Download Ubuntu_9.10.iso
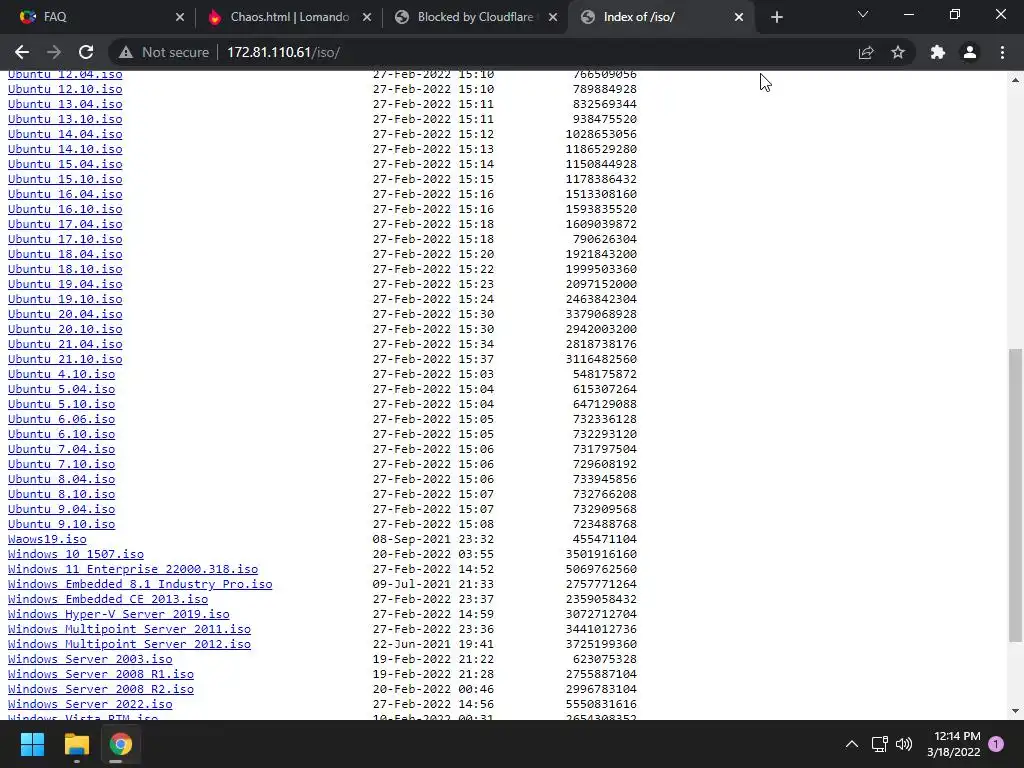Image resolution: width=1024 pixels, height=768 pixels. (61, 524)
